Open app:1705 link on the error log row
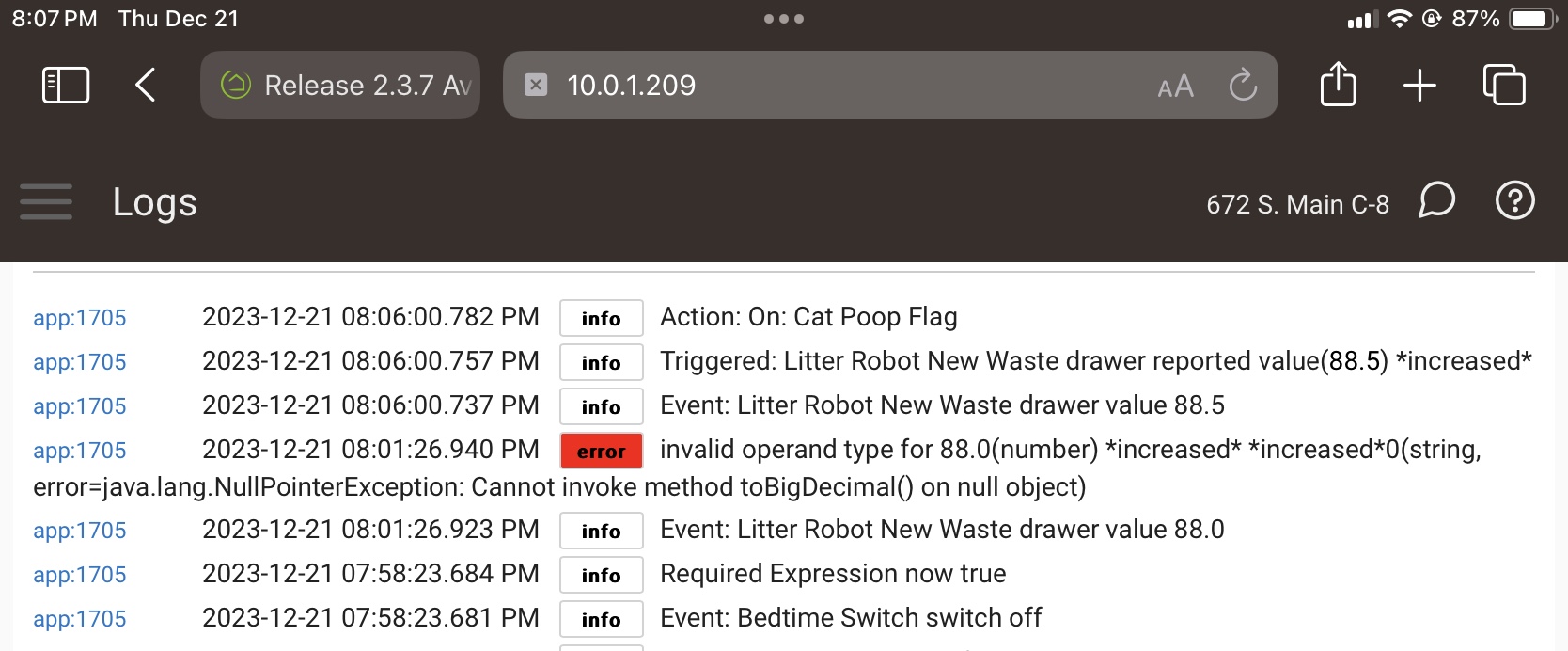The height and width of the screenshot is (651, 1568). [80, 451]
